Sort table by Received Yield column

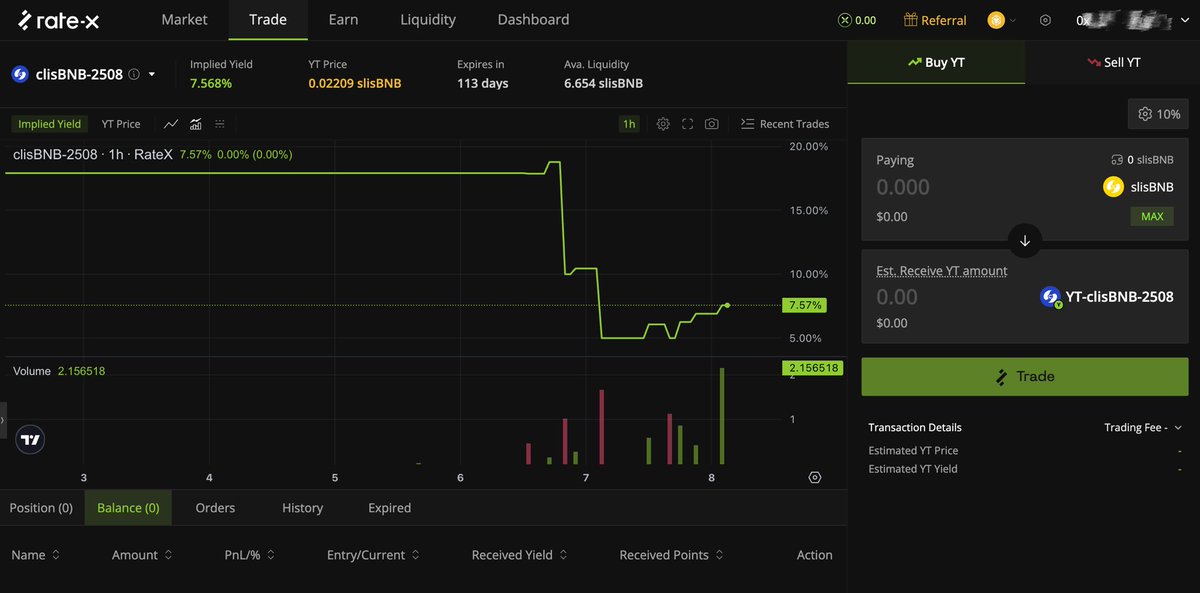click(519, 555)
